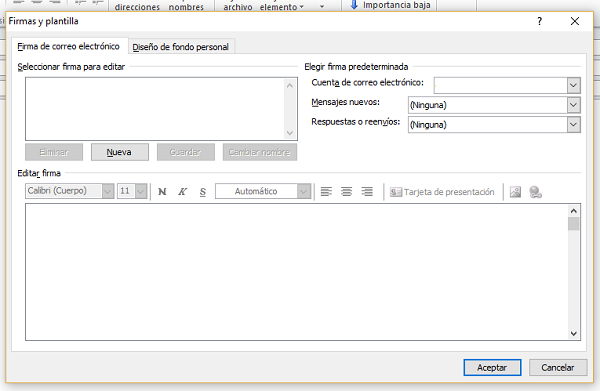This screenshot has width=600, height=391.
Task: Click the Guardar button
Action: 186,152
